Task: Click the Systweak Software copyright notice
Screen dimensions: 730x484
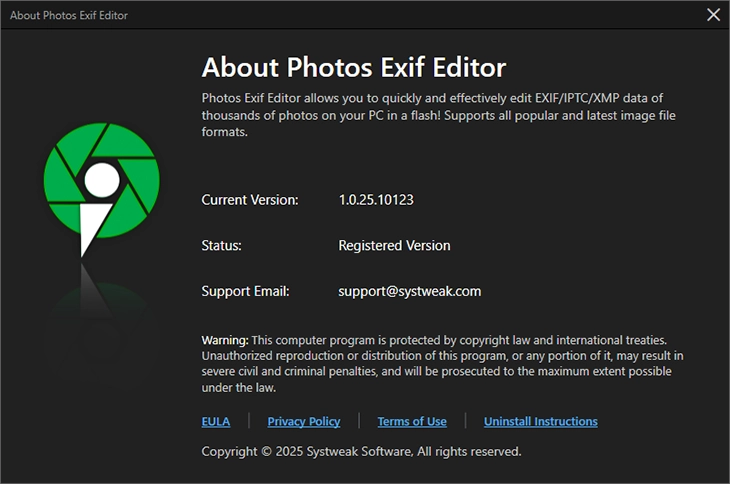Action: 361,452
